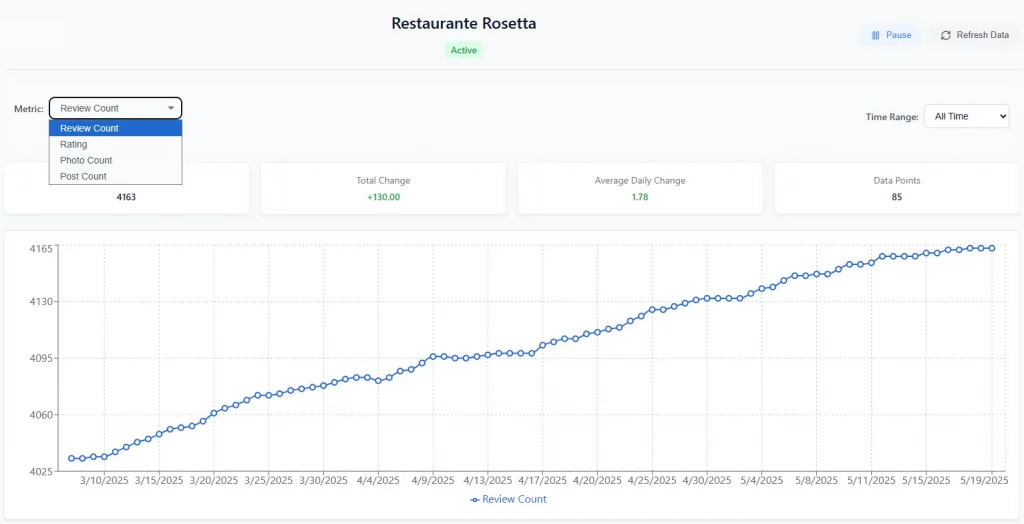Click the Pause button
The width and height of the screenshot is (1024, 524).
click(x=891, y=35)
